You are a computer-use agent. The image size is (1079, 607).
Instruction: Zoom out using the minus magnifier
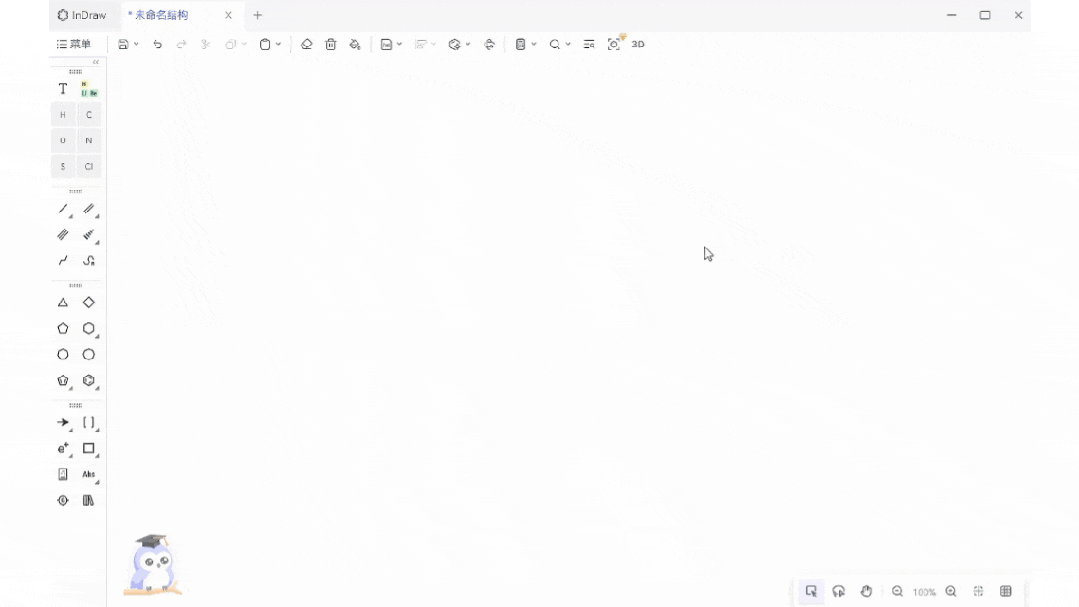(897, 591)
